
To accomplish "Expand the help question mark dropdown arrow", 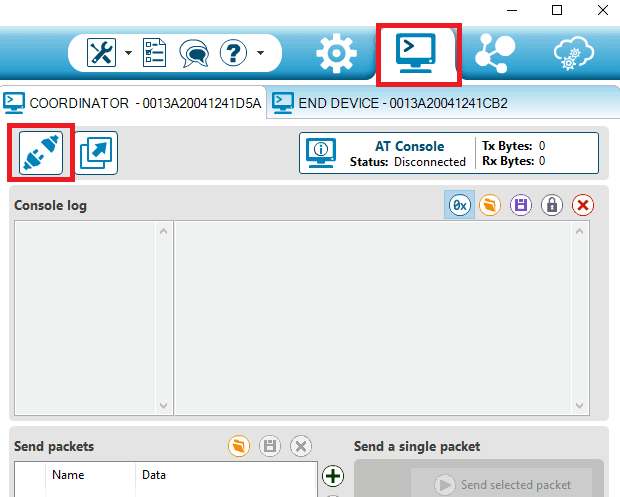I will click(261, 52).
